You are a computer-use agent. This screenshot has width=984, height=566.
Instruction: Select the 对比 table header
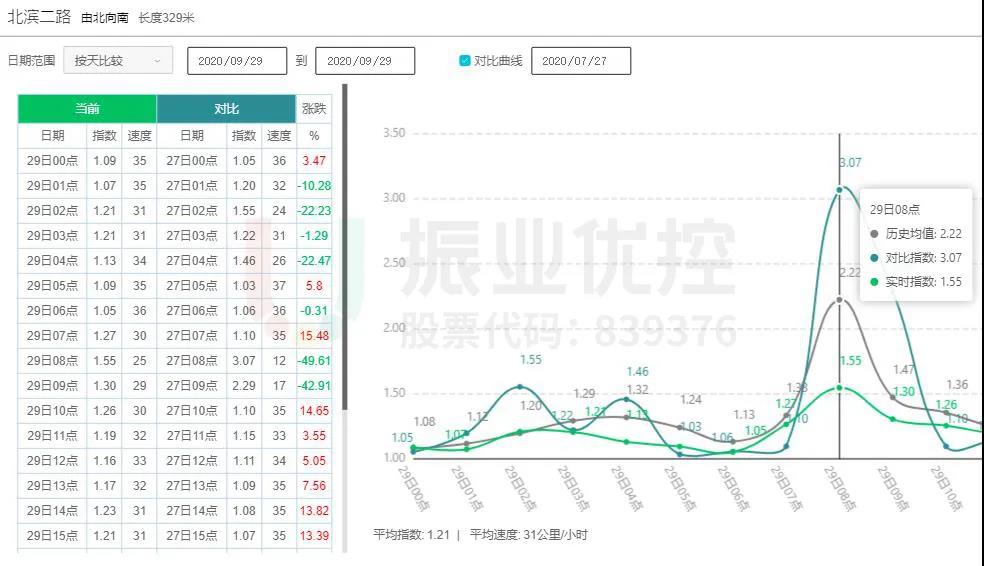pos(226,109)
